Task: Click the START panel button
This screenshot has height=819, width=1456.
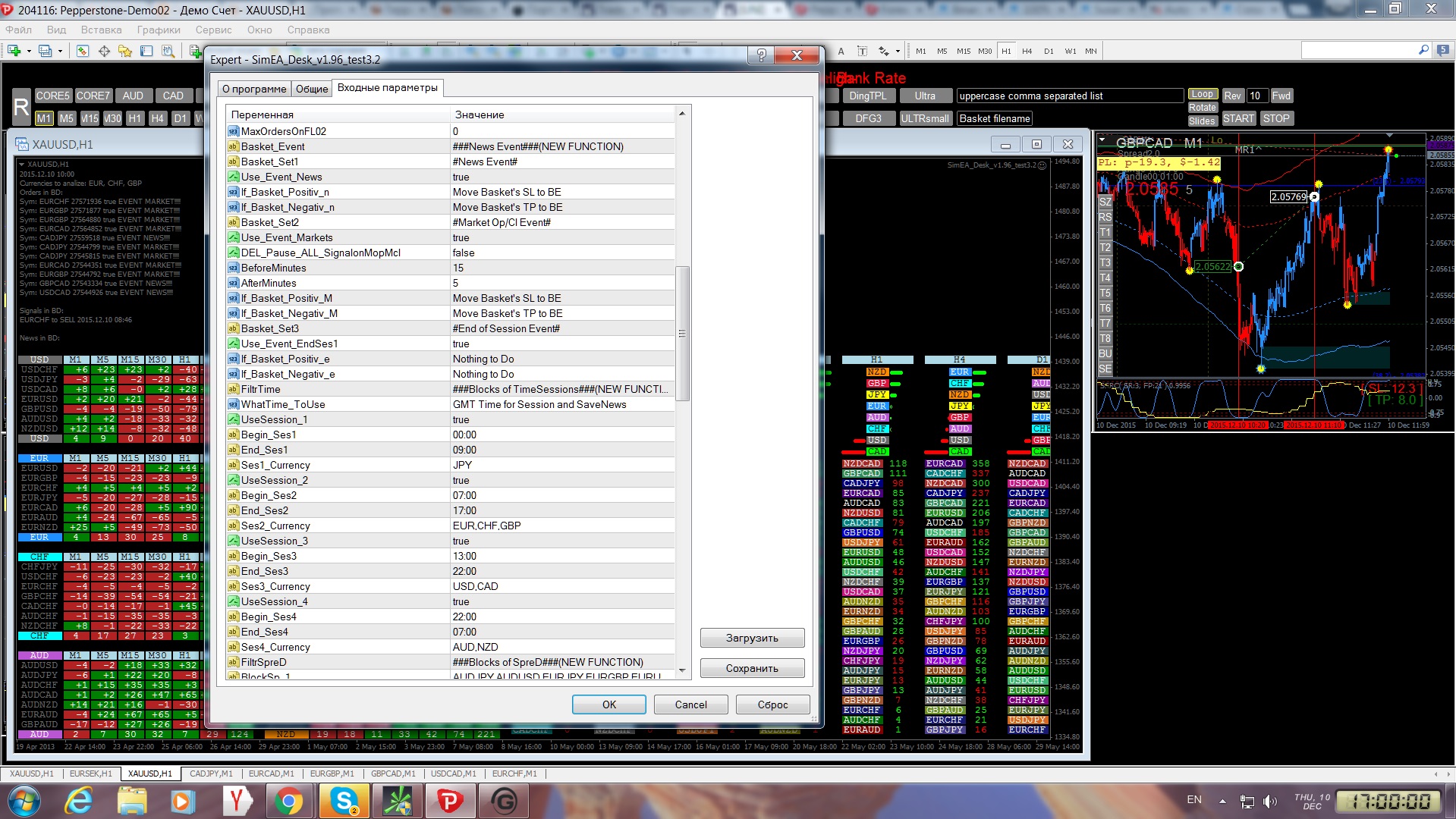Action: tap(1238, 118)
